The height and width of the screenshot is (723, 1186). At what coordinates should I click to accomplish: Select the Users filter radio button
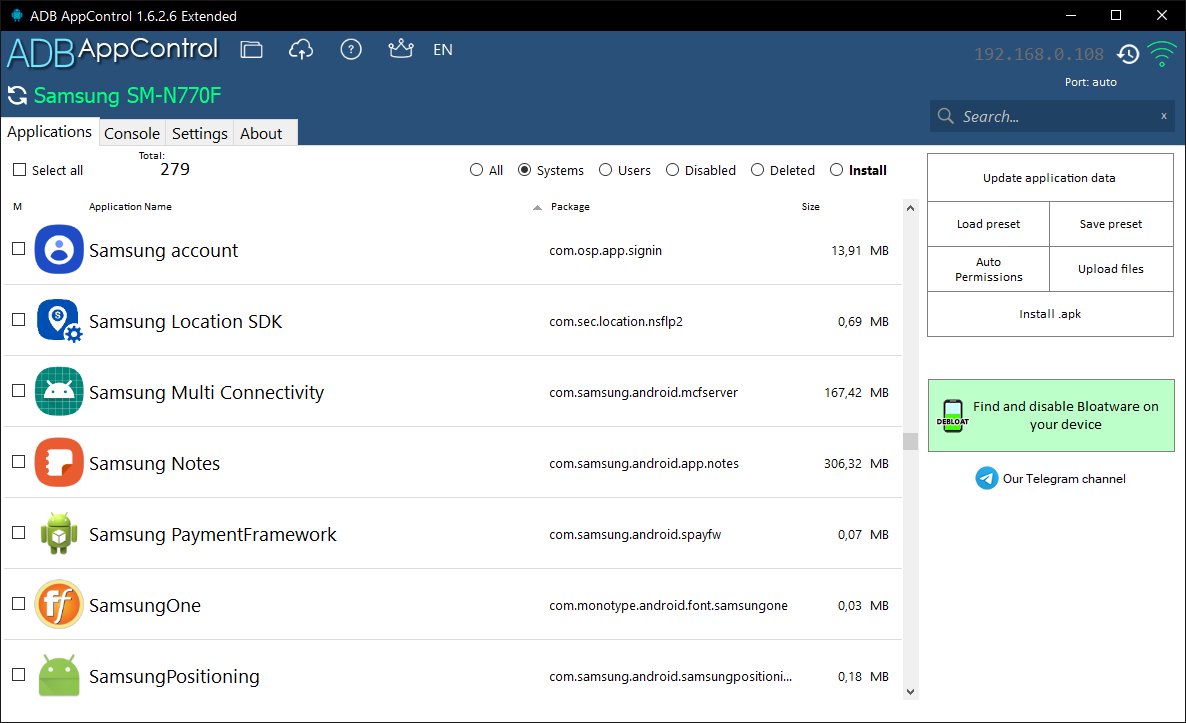605,170
